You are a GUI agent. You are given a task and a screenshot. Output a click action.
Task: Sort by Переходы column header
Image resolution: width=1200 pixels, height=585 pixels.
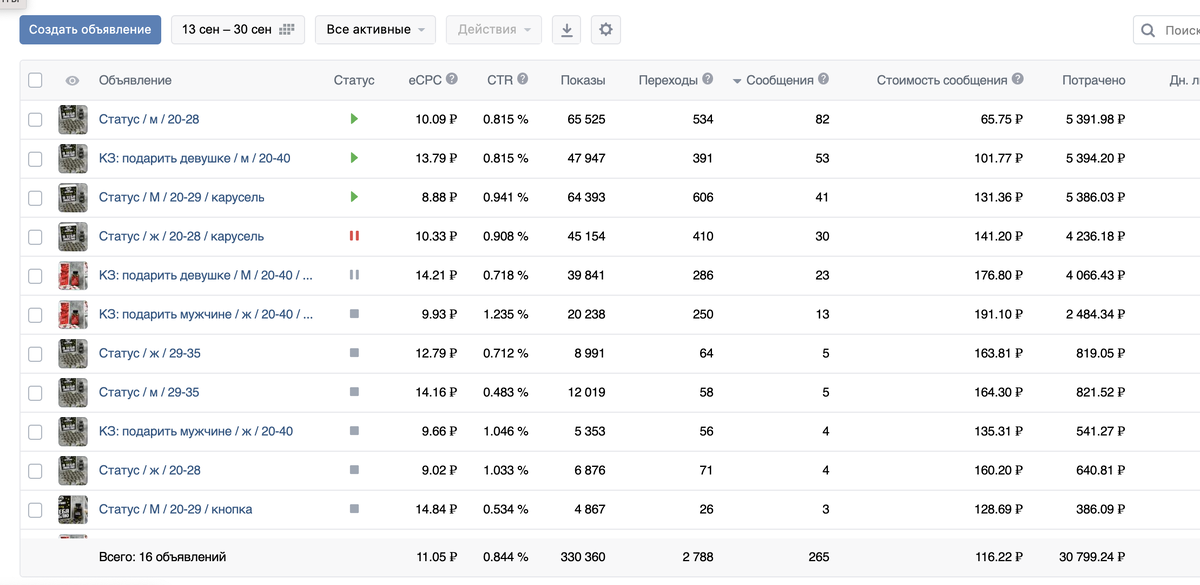[668, 80]
